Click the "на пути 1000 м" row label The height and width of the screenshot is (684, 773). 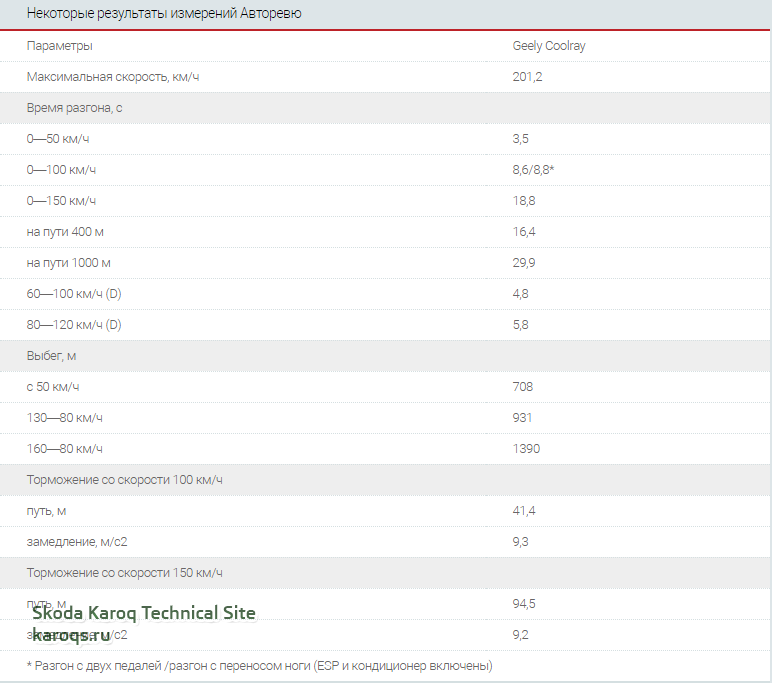pos(69,263)
